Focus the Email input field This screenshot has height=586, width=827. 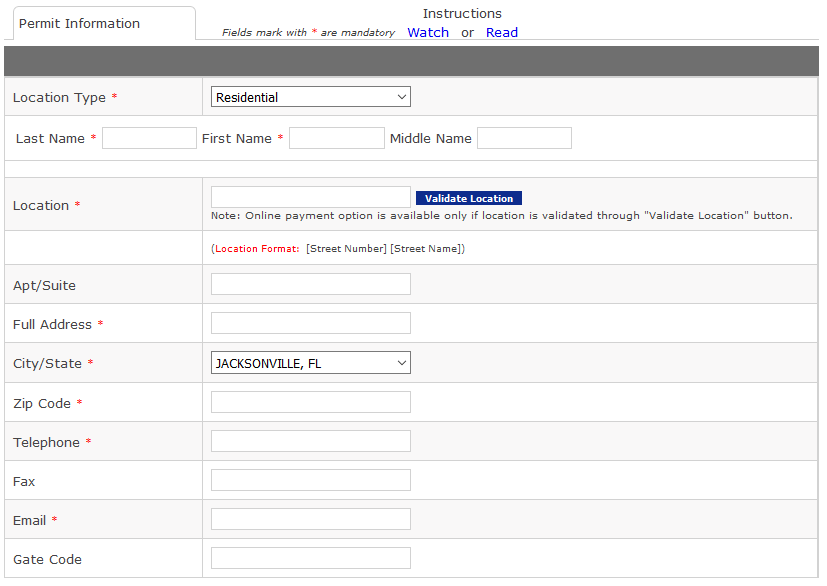(311, 519)
